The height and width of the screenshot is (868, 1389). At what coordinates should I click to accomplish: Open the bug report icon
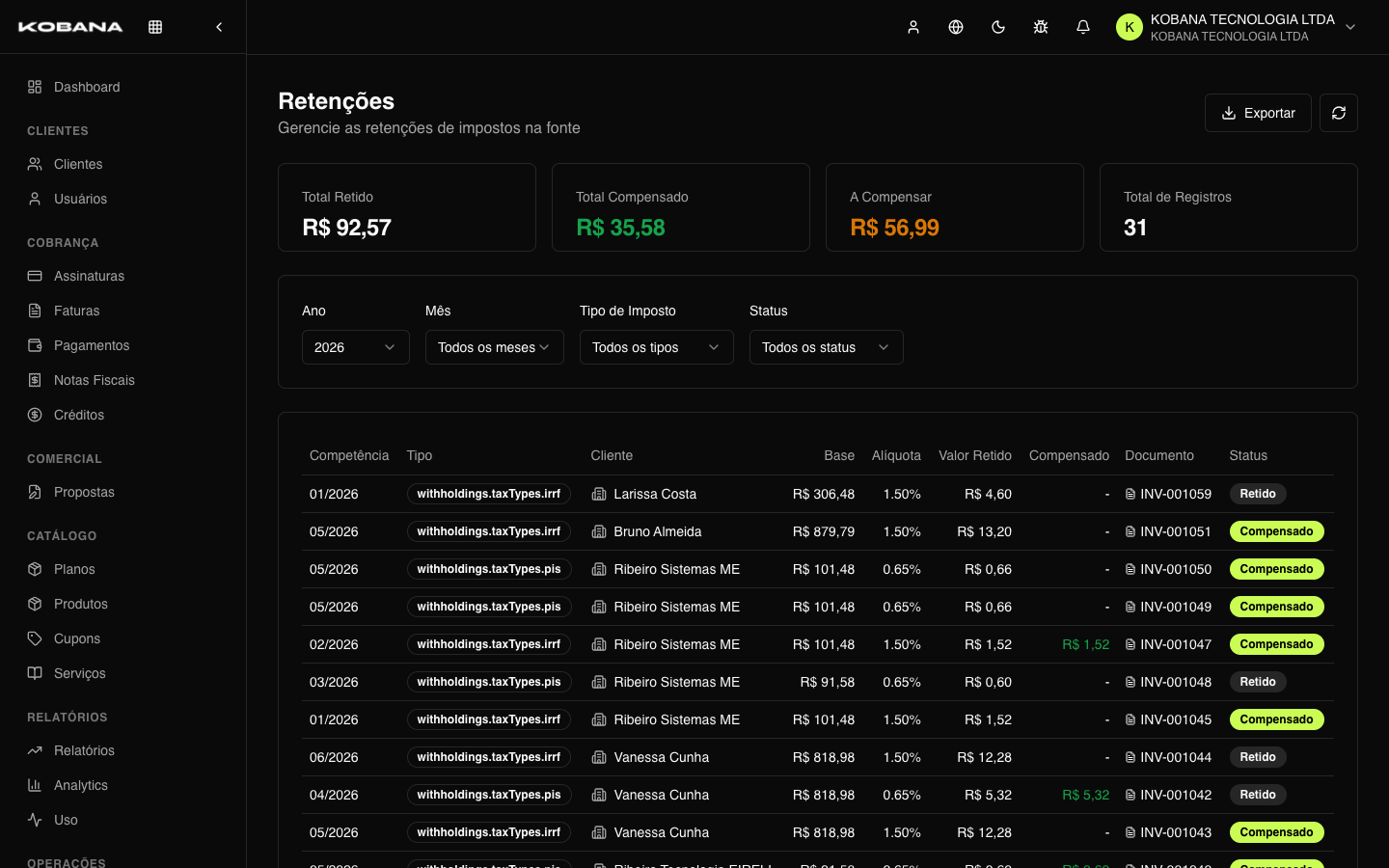[x=1041, y=27]
